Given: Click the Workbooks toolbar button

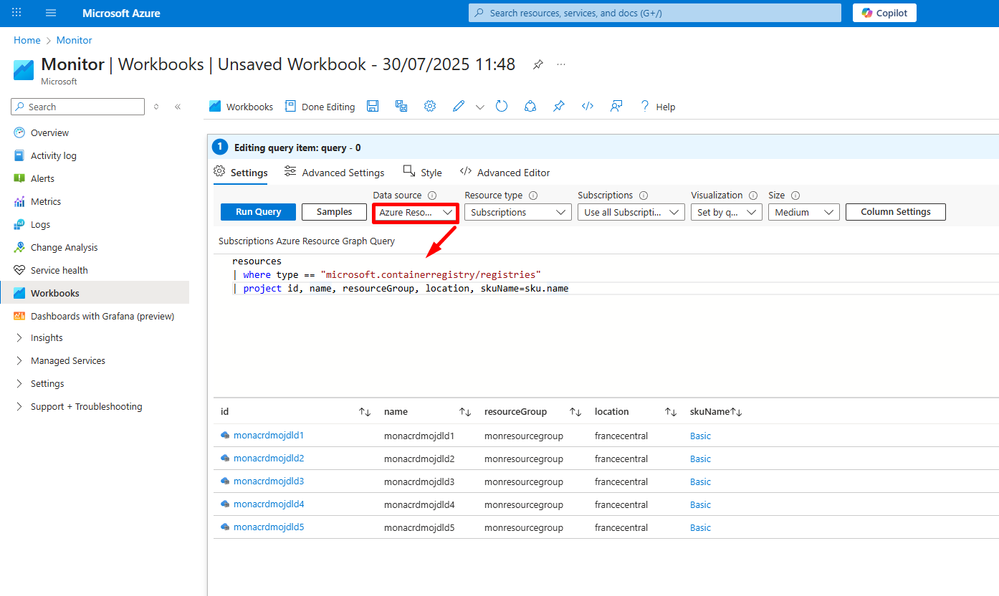Looking at the screenshot, I should (241, 106).
